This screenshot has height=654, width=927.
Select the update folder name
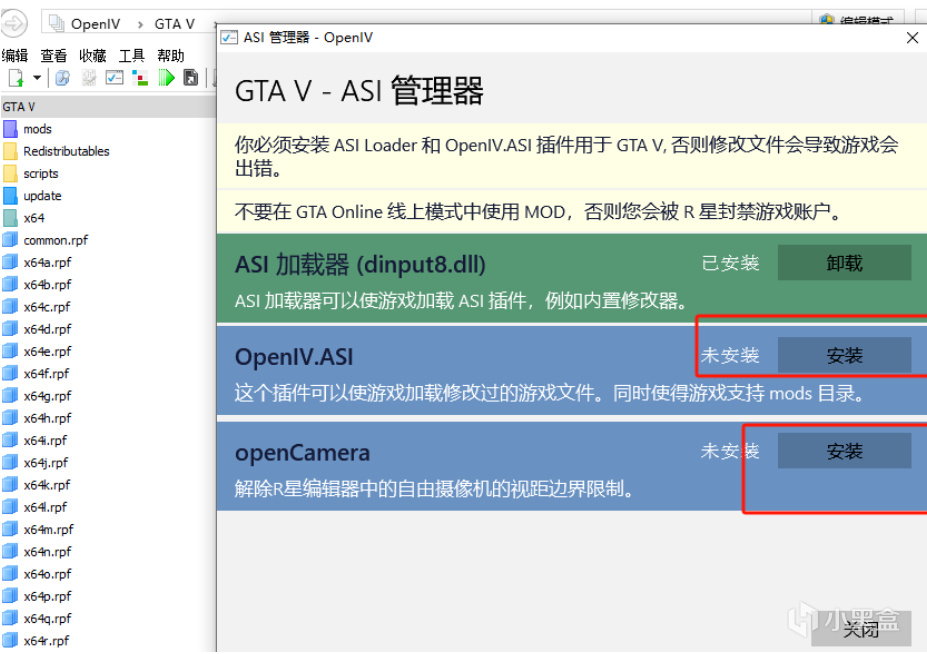(x=42, y=196)
